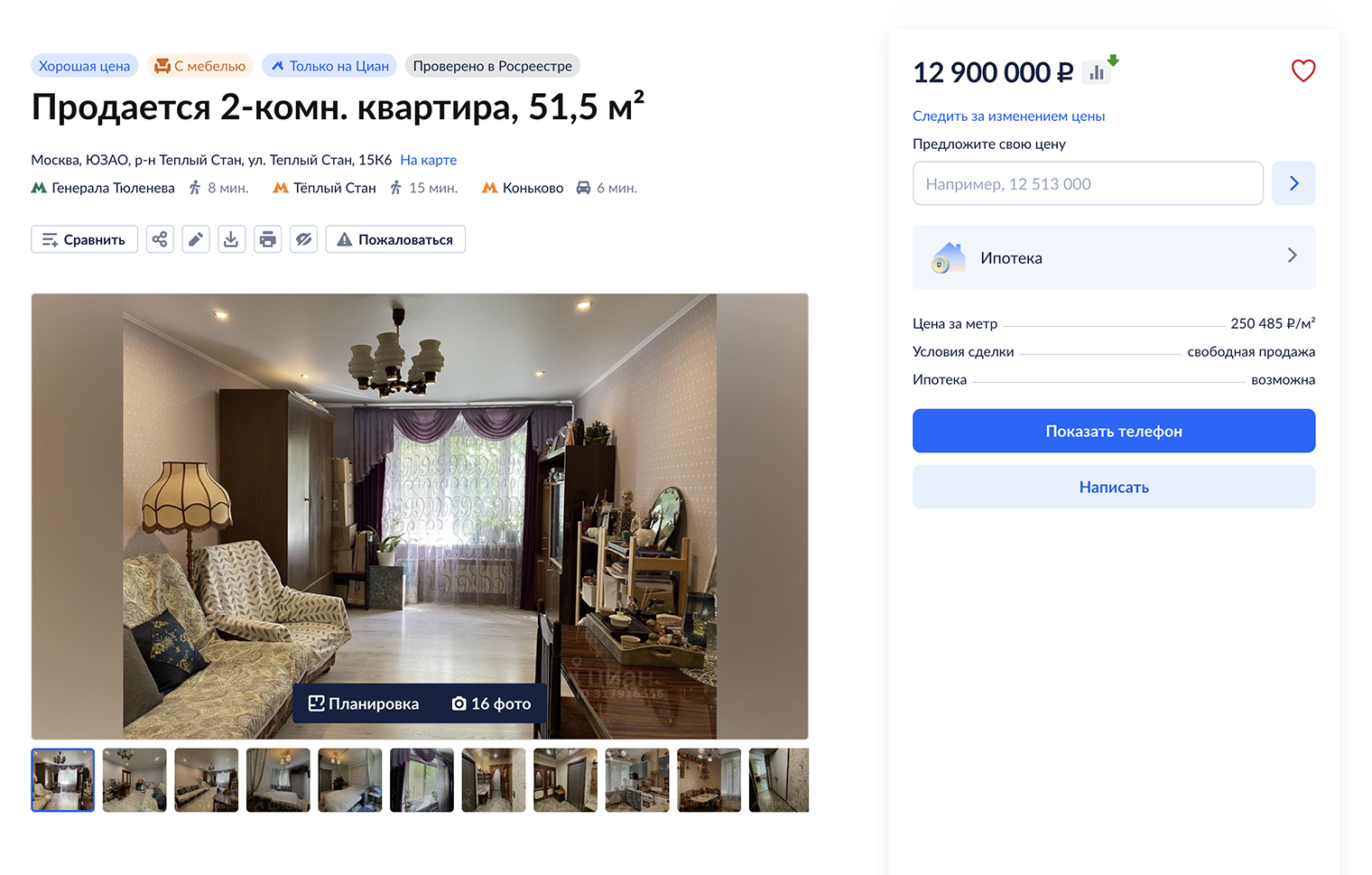
Task: Click the share listing icon
Action: pyautogui.click(x=160, y=239)
